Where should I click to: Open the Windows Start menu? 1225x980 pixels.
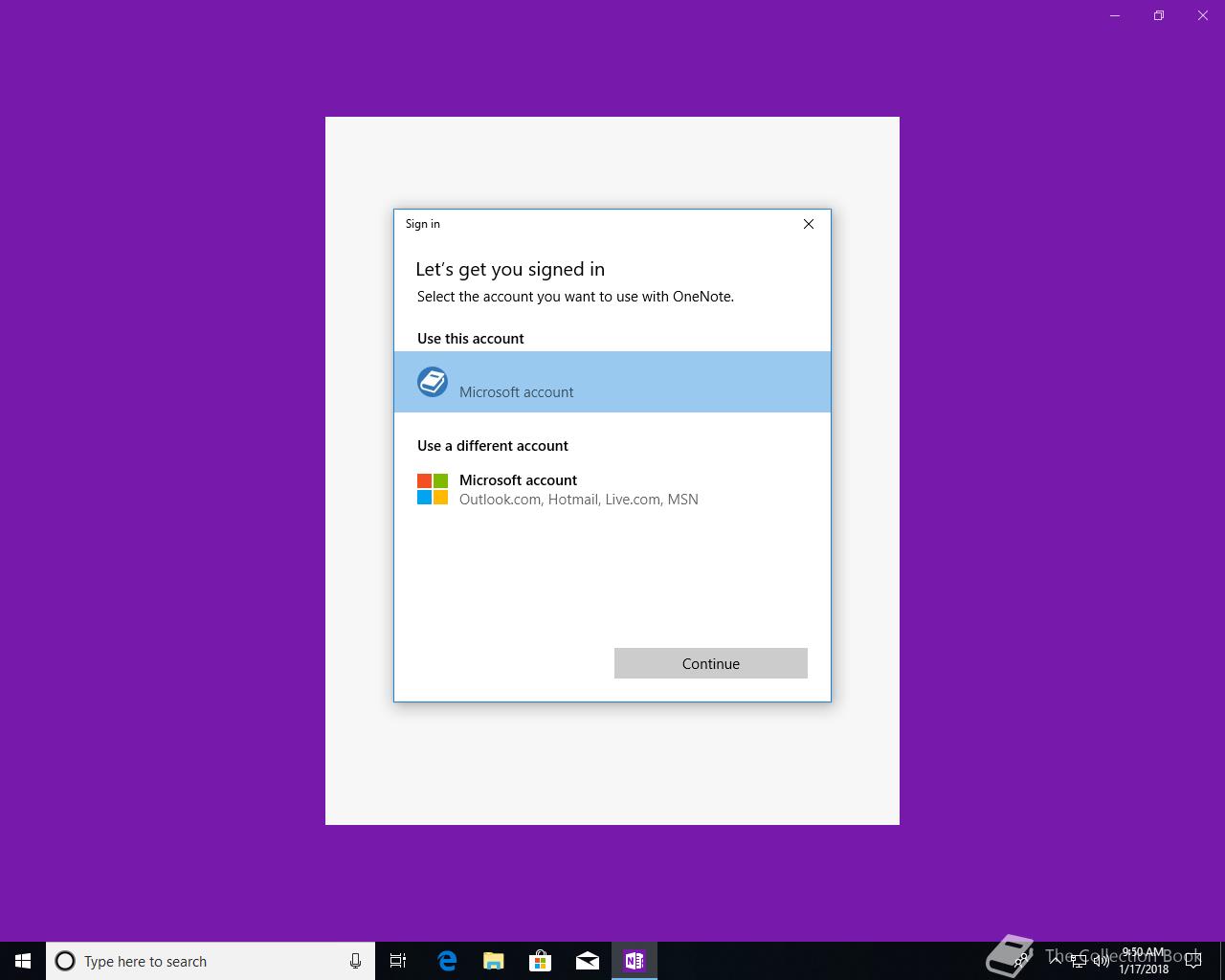coord(23,961)
